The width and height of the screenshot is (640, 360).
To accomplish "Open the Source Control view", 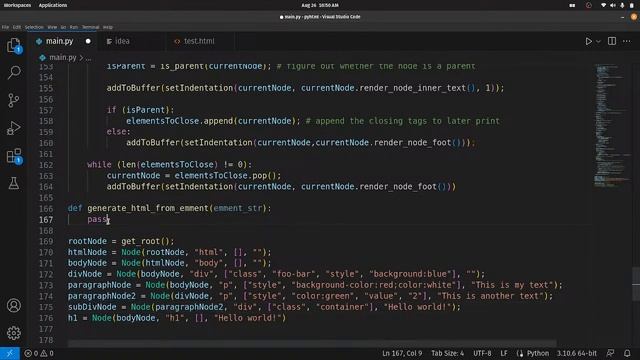I will (x=14, y=100).
